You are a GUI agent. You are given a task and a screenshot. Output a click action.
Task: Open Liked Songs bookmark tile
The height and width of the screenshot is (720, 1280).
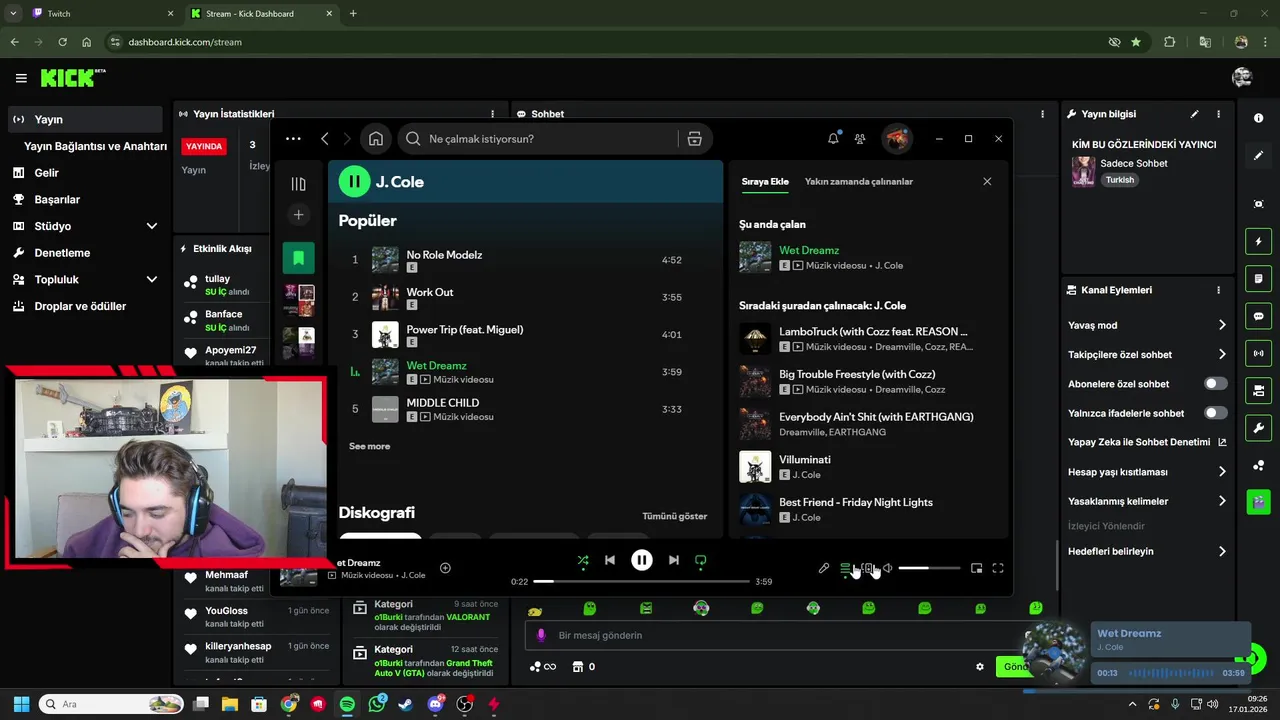pyautogui.click(x=298, y=258)
